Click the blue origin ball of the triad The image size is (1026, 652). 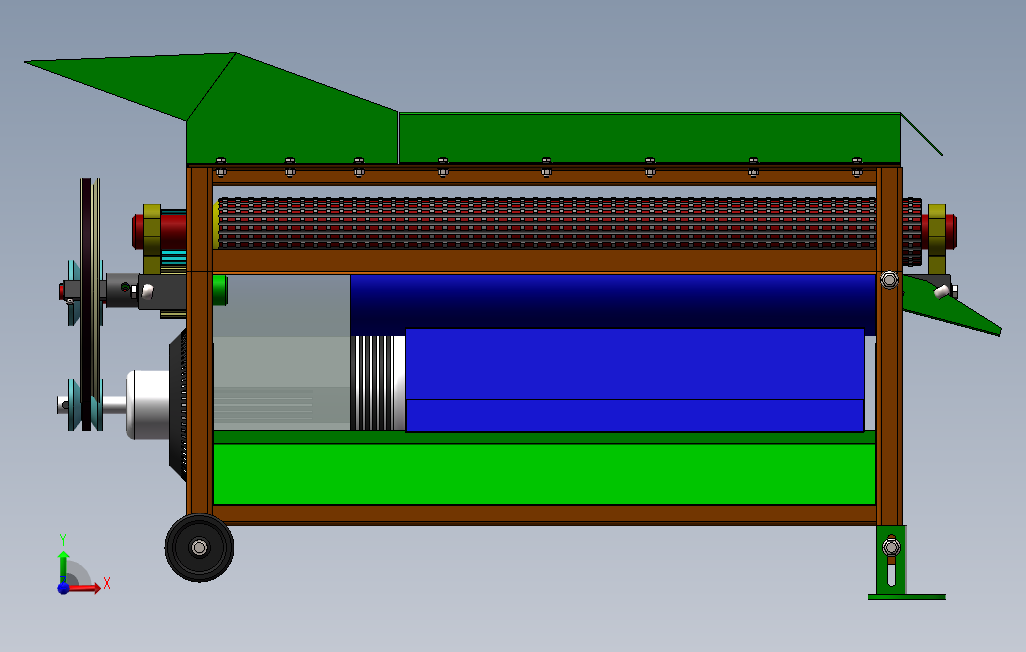63,588
